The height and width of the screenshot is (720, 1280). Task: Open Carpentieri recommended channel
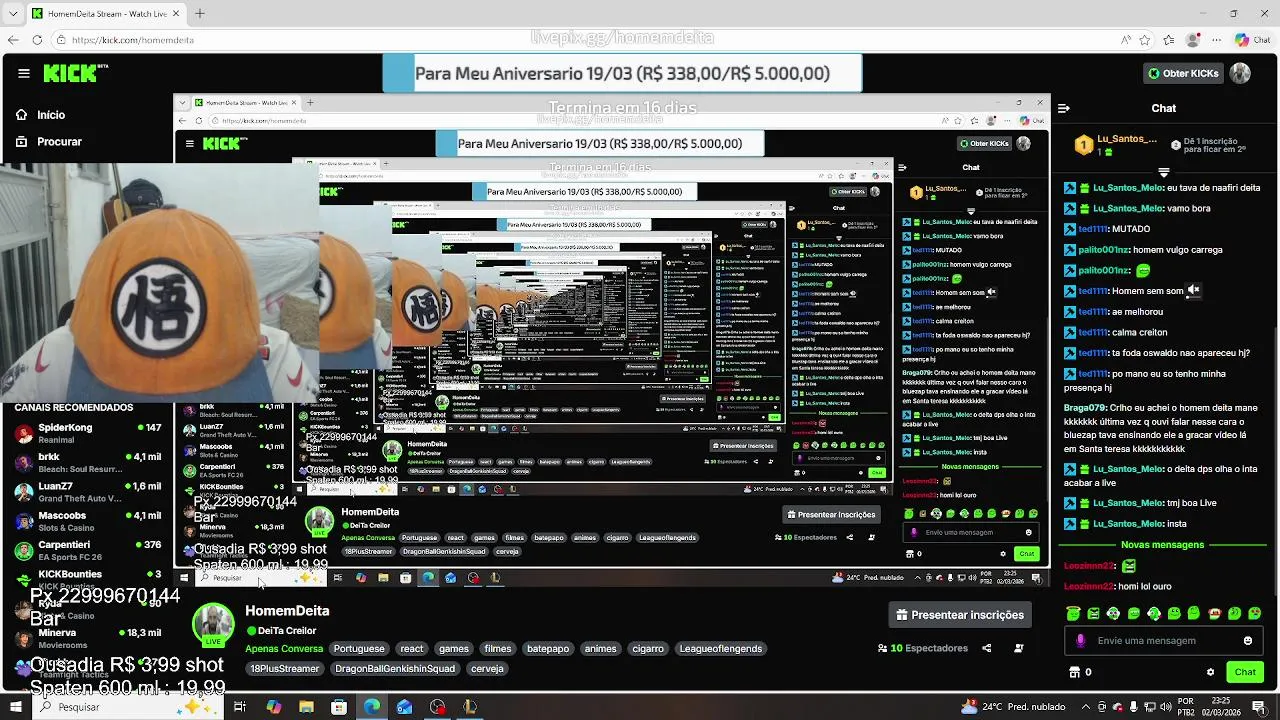pos(88,550)
